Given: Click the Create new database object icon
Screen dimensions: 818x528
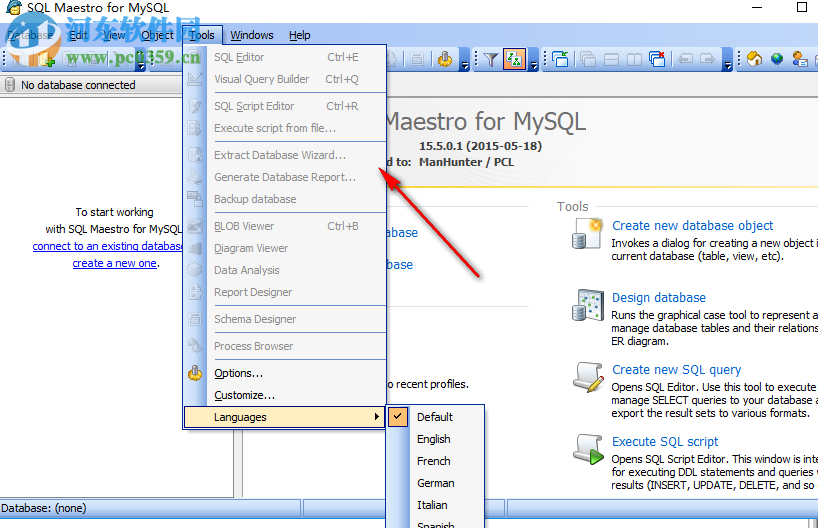Looking at the screenshot, I should pos(587,234).
